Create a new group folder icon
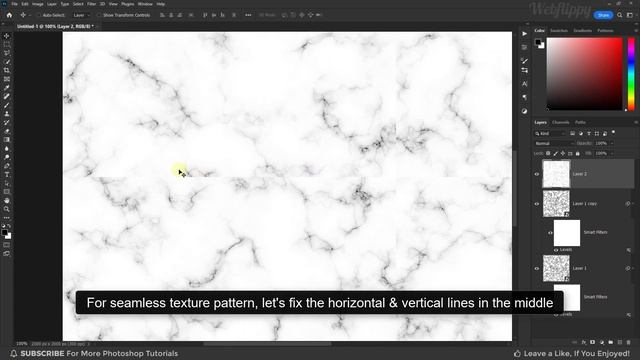This screenshot has width=640, height=360. tap(611, 342)
